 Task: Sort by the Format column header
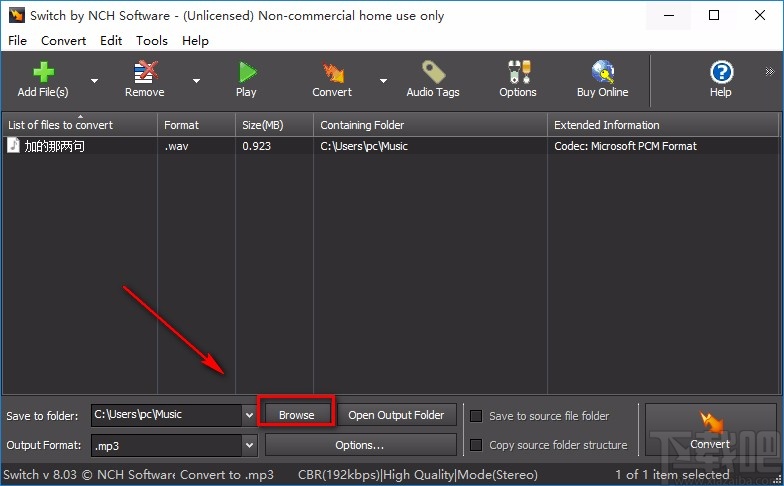point(196,125)
